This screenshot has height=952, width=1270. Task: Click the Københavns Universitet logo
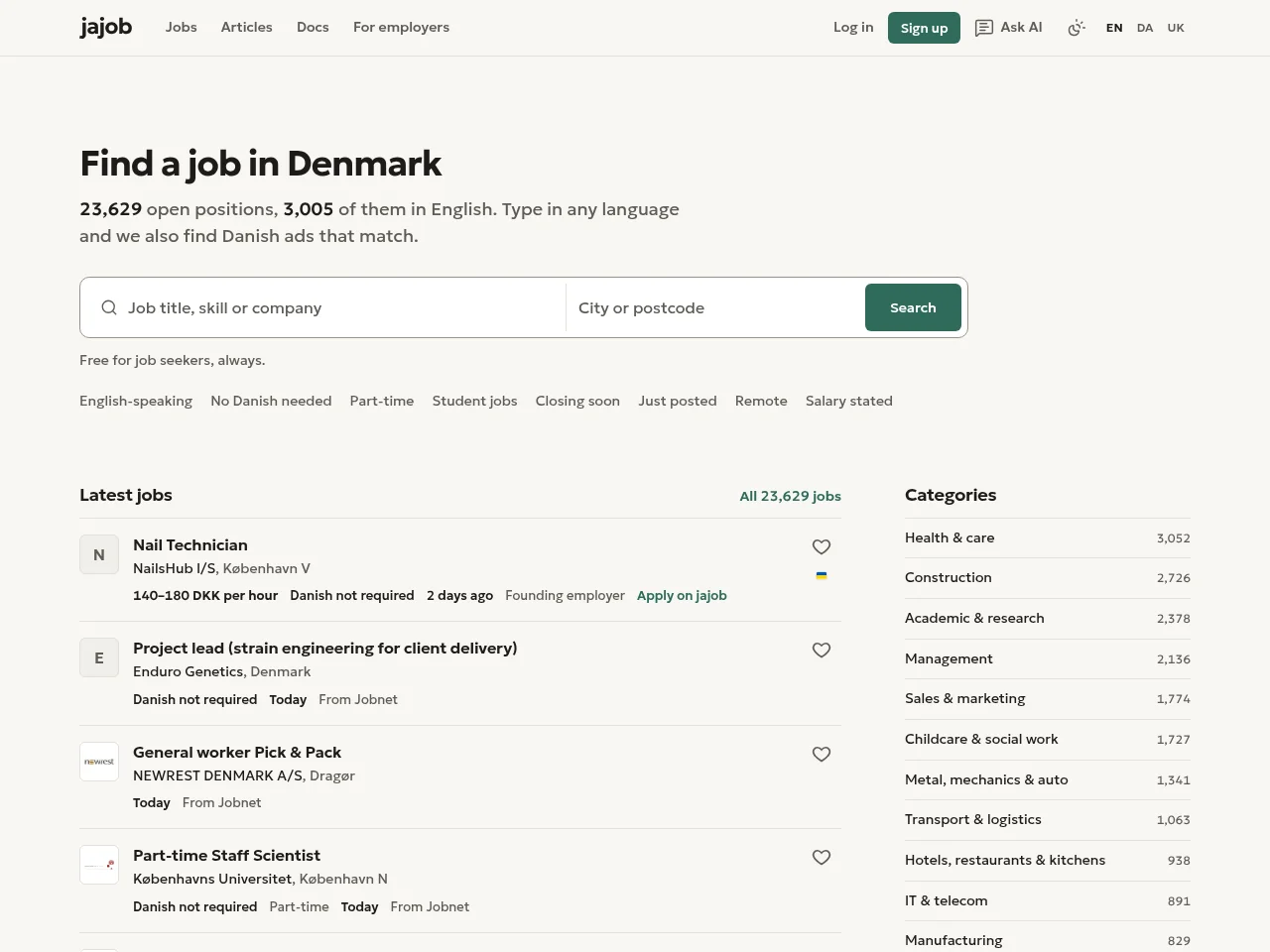click(99, 865)
